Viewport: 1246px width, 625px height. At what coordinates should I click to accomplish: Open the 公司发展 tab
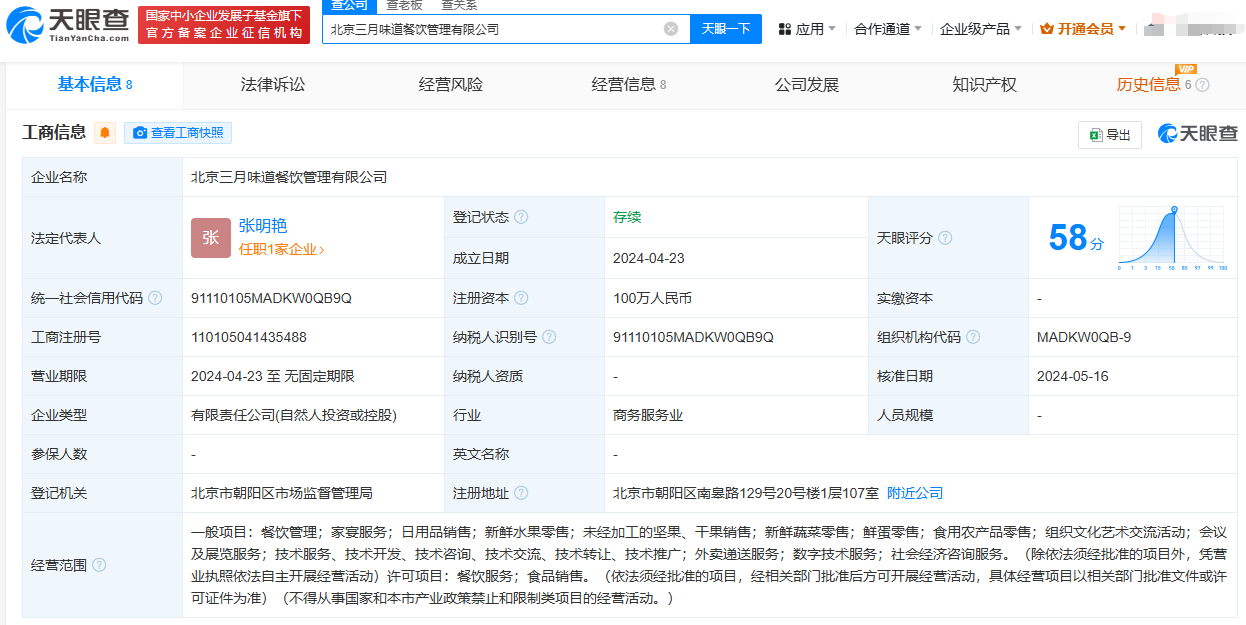click(807, 85)
